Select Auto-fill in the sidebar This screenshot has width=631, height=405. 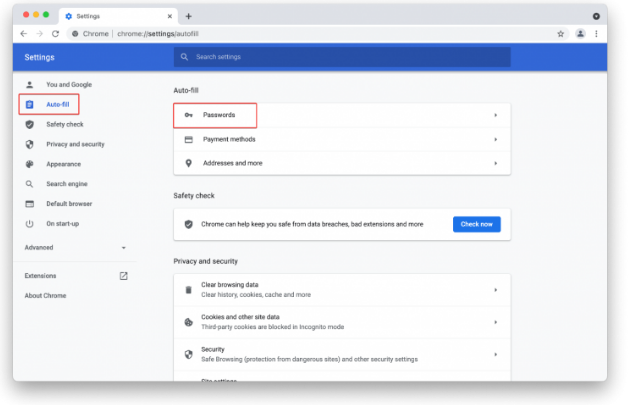(x=58, y=104)
